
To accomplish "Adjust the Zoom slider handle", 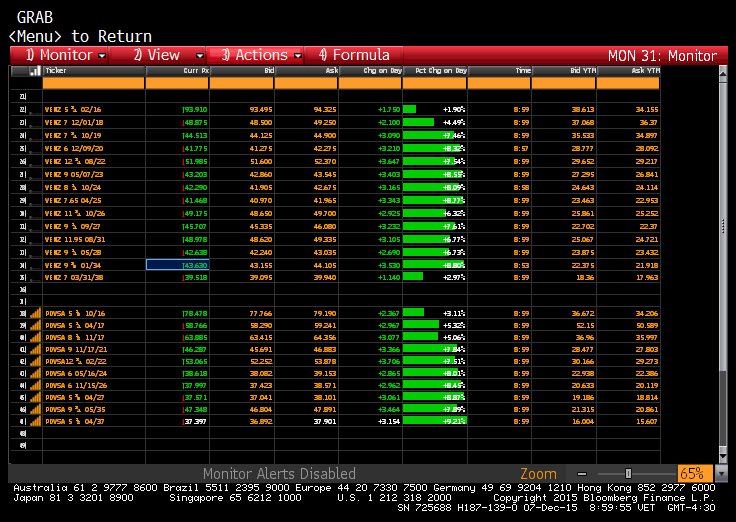I will (629, 474).
